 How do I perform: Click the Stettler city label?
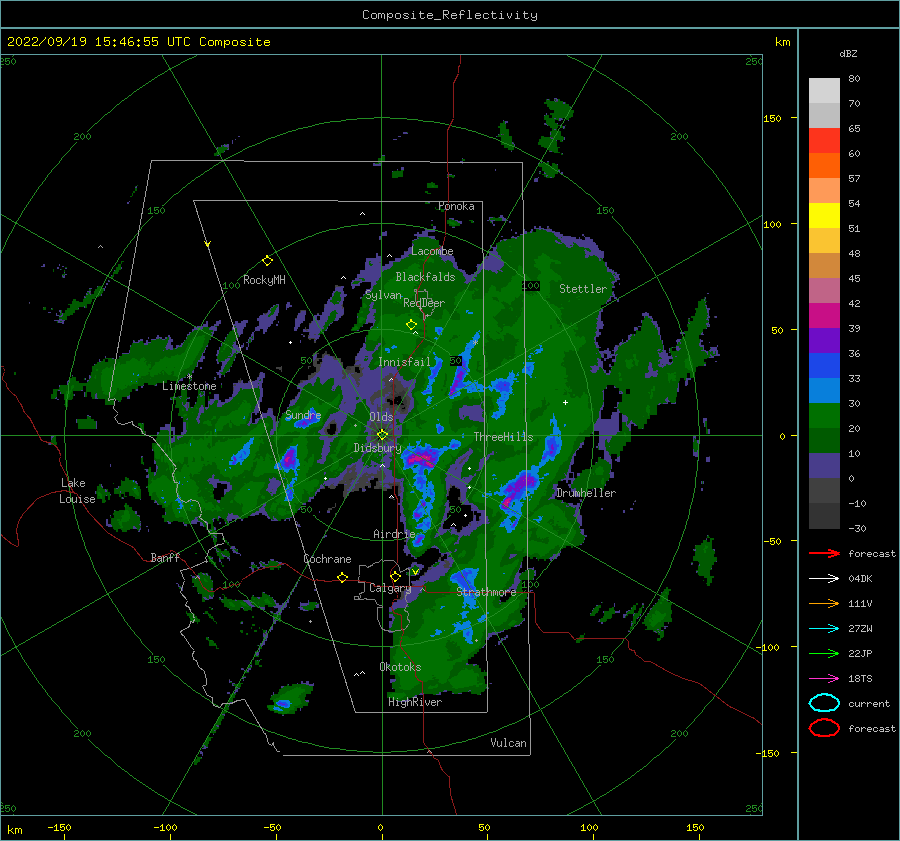tap(583, 289)
